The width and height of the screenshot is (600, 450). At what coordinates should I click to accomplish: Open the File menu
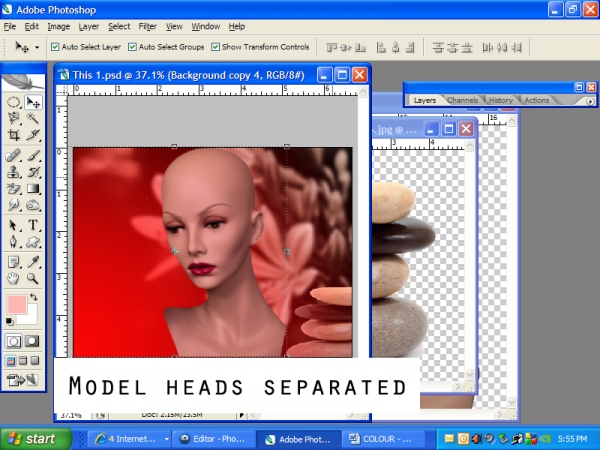point(10,26)
